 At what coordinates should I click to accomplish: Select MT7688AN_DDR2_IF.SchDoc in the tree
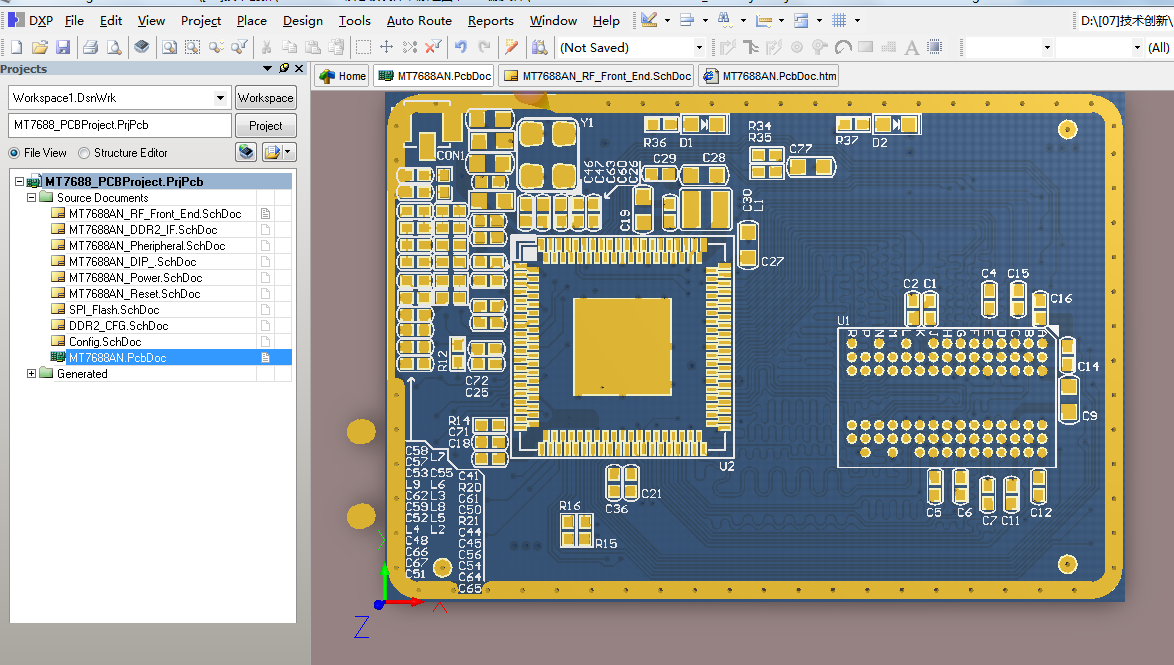(143, 230)
